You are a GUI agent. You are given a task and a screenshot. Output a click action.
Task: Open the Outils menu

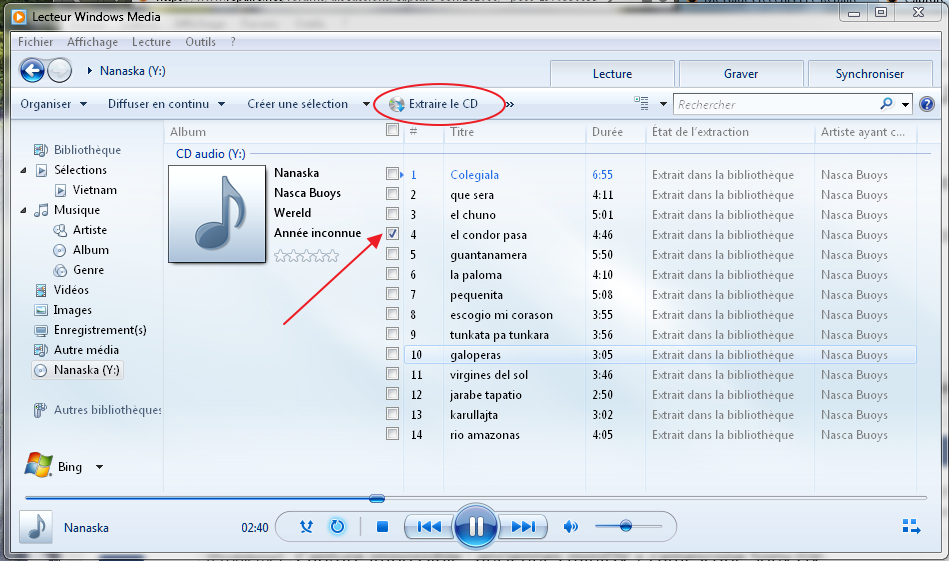coord(200,42)
